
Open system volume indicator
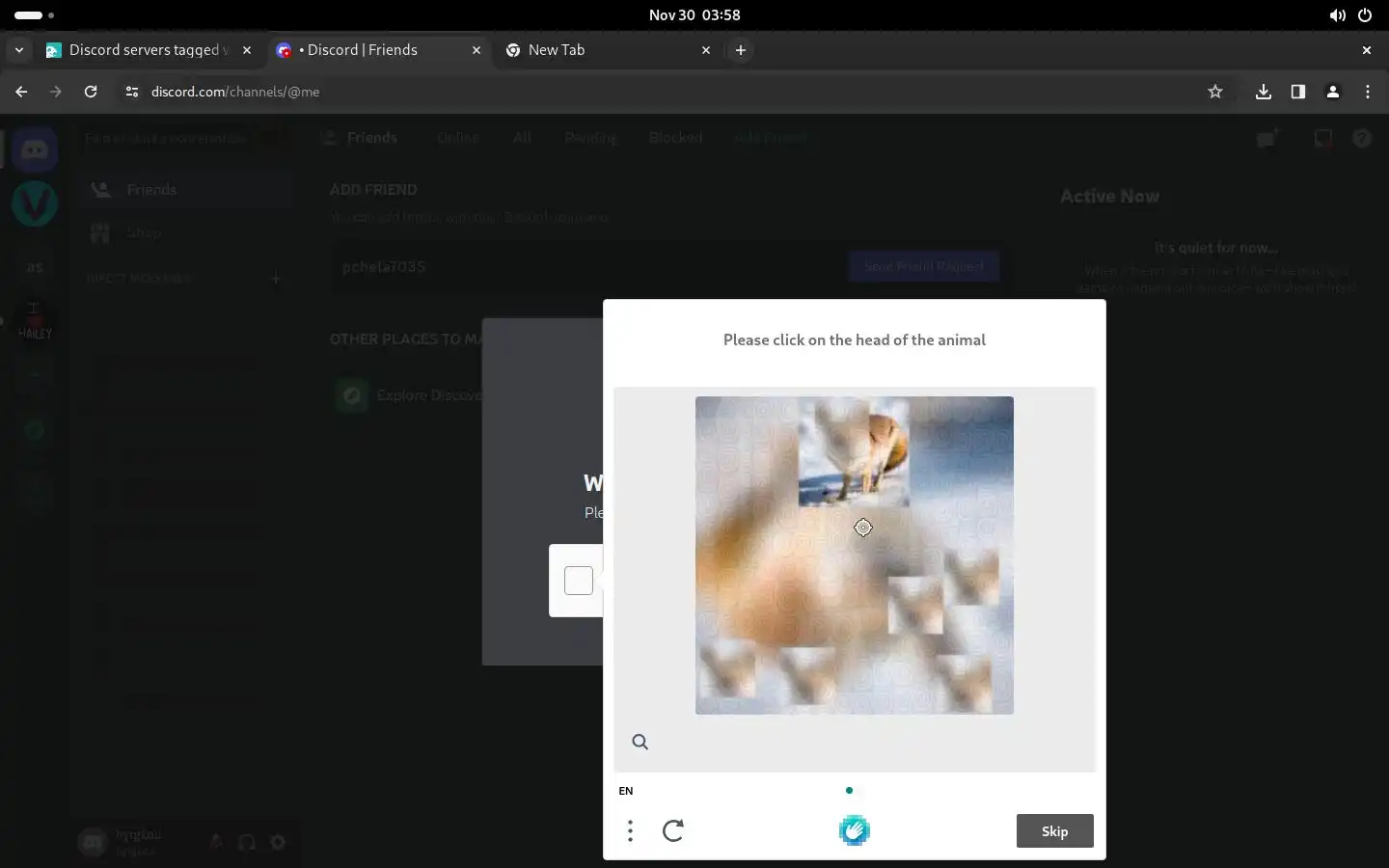coord(1337,15)
